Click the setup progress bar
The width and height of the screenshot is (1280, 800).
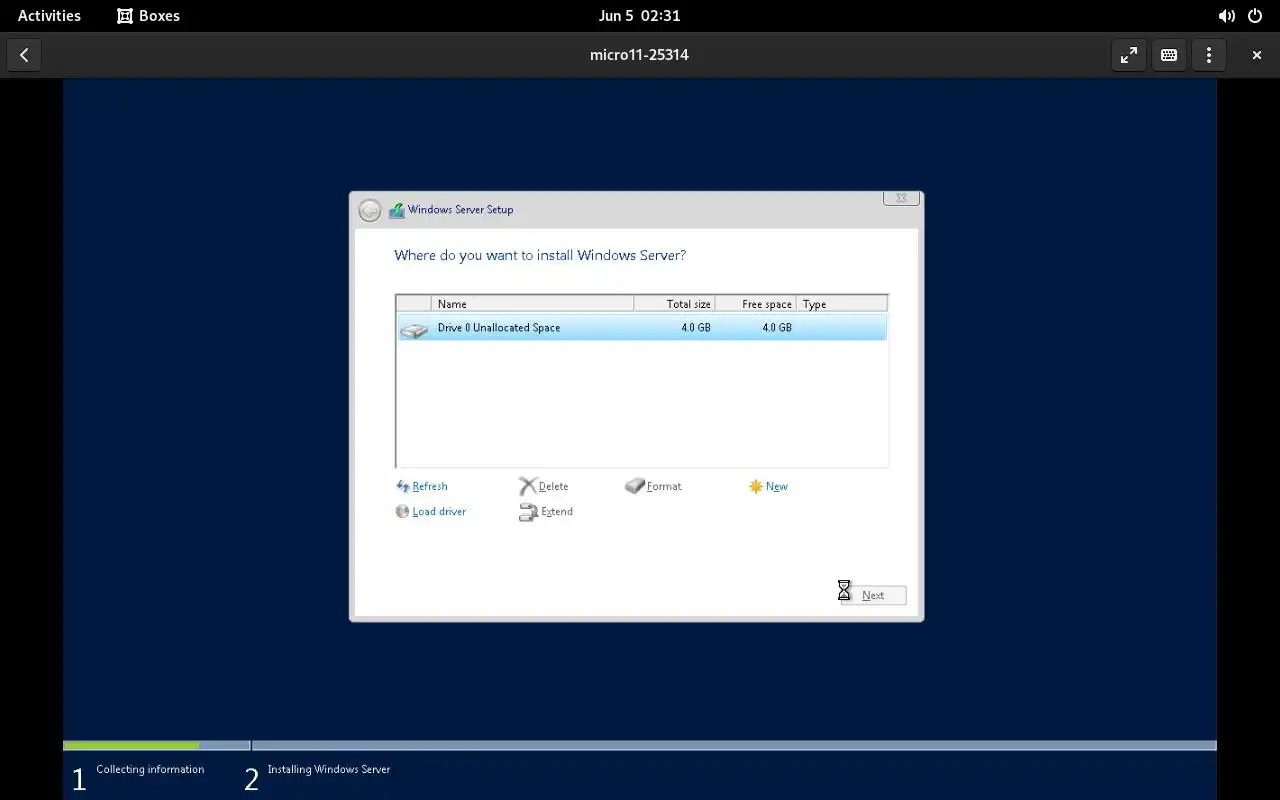[640, 745]
